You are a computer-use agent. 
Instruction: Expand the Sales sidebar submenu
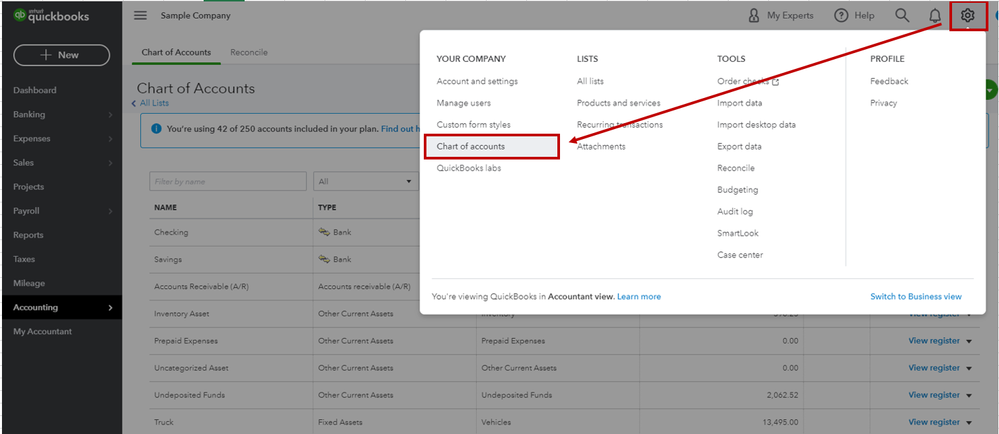click(x=110, y=163)
